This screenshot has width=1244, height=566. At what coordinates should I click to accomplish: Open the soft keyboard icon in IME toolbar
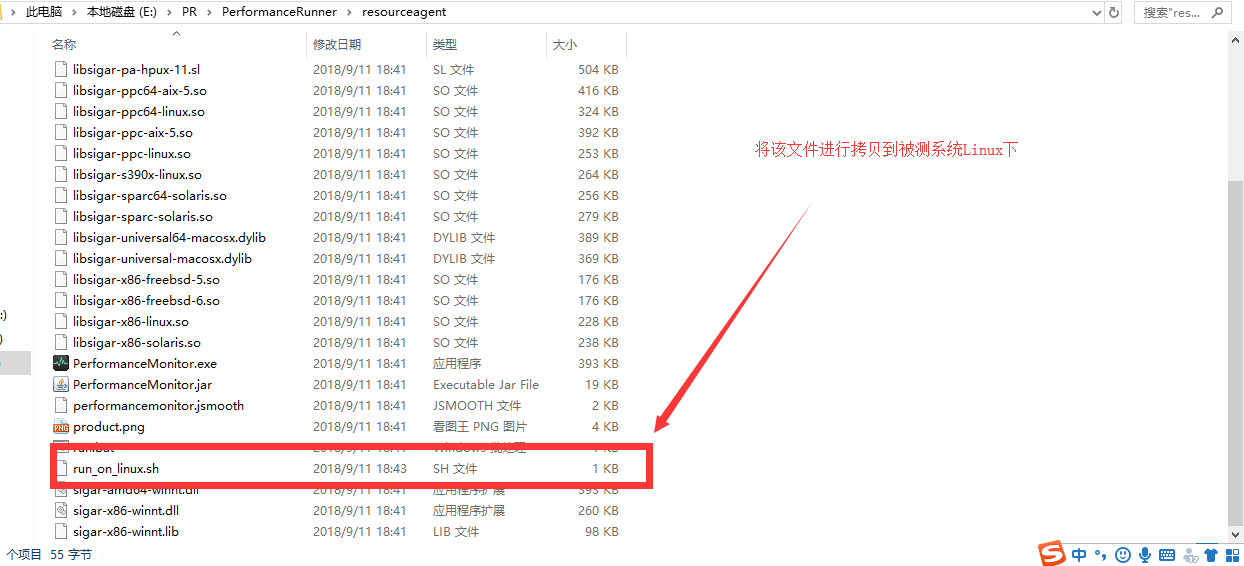[x=1166, y=554]
